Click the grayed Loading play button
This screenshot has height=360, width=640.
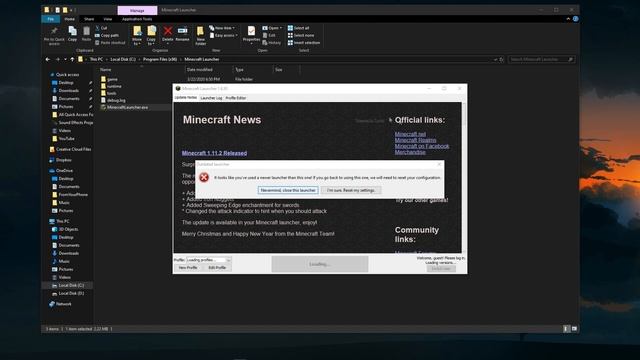pyautogui.click(x=320, y=264)
